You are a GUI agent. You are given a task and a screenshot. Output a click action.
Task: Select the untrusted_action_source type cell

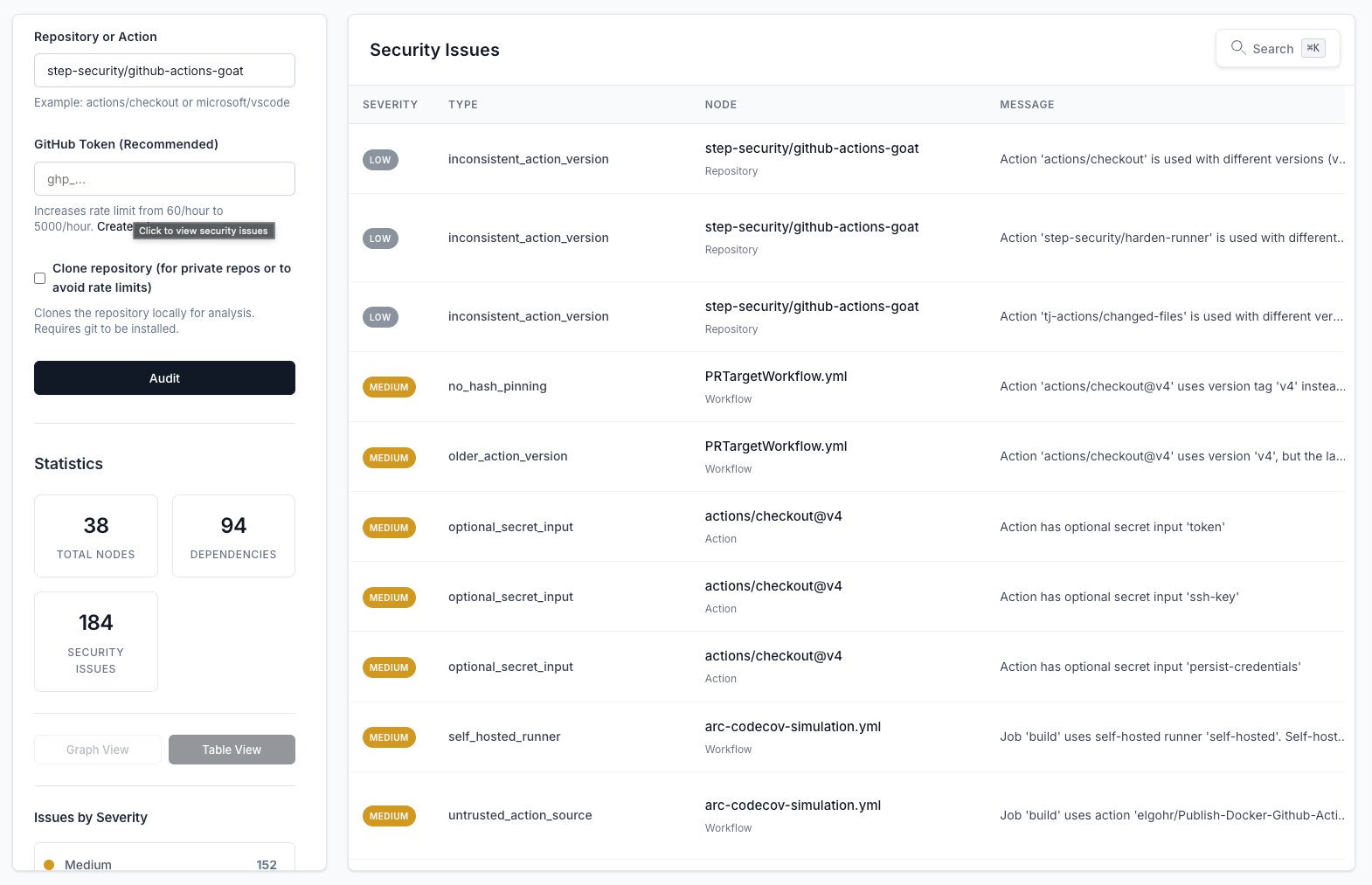pos(520,815)
